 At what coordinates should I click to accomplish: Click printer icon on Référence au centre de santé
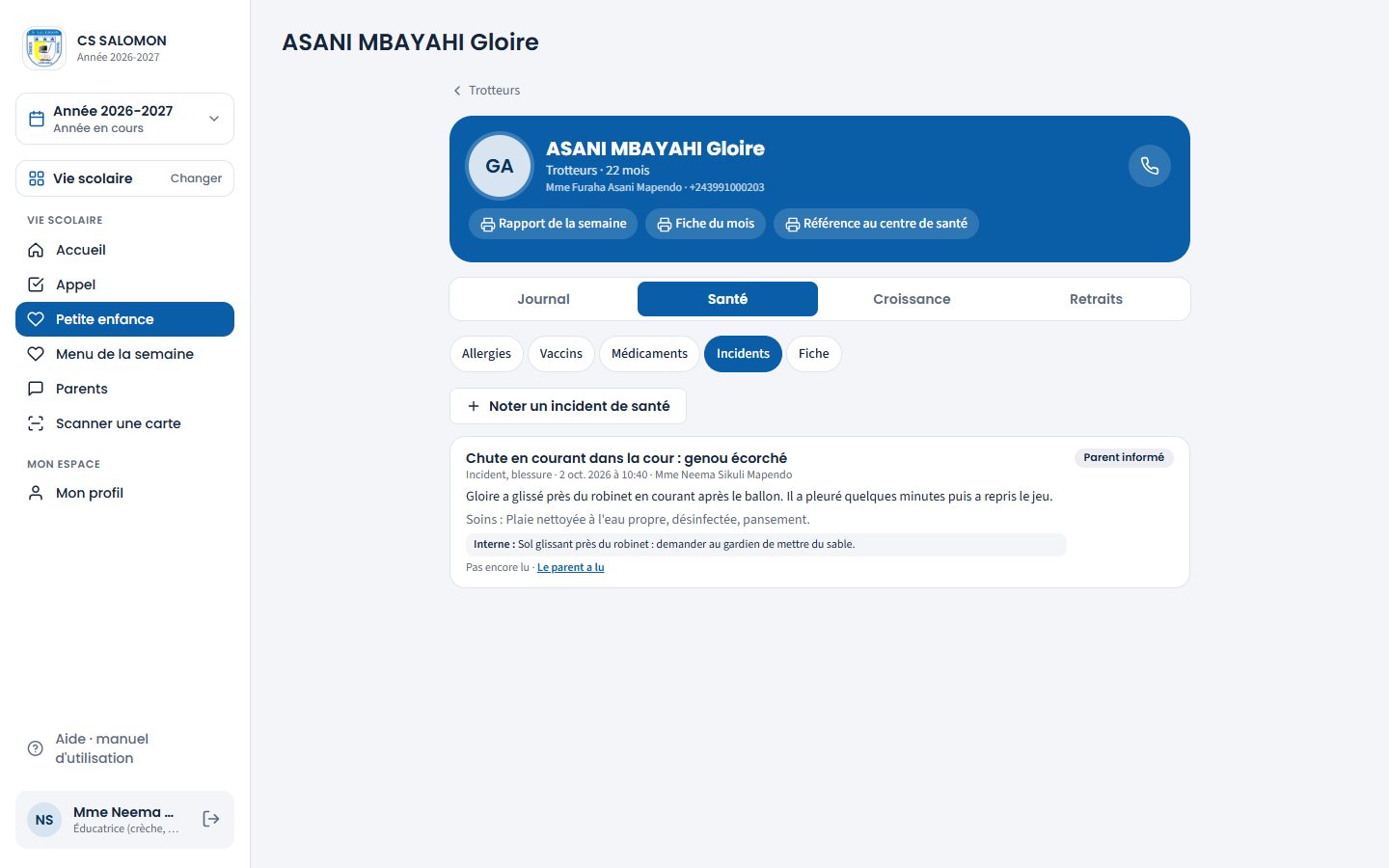click(793, 224)
